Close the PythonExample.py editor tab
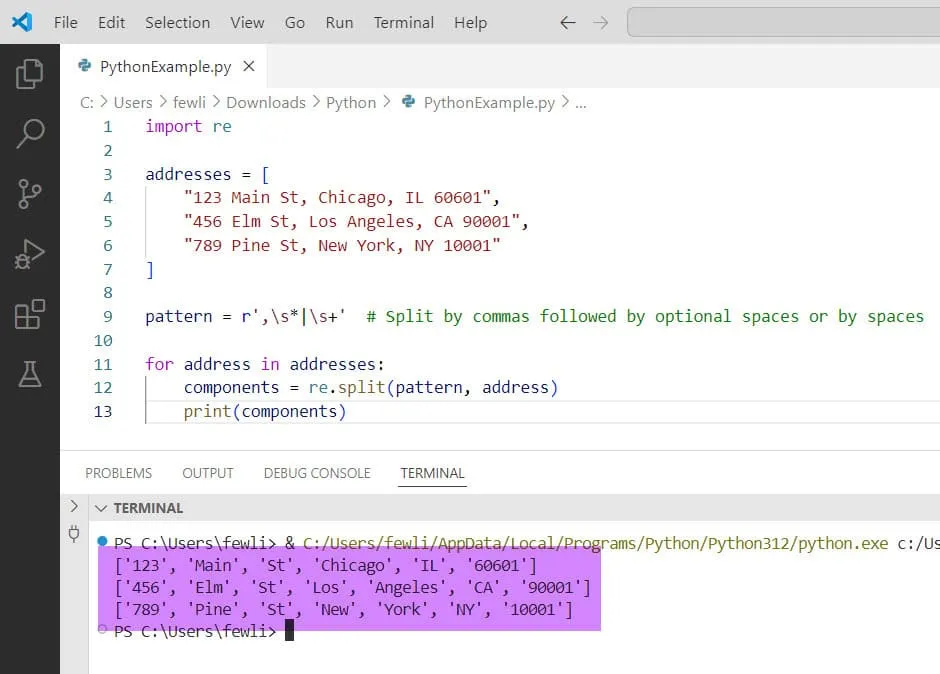This screenshot has width=940, height=674. [x=249, y=66]
